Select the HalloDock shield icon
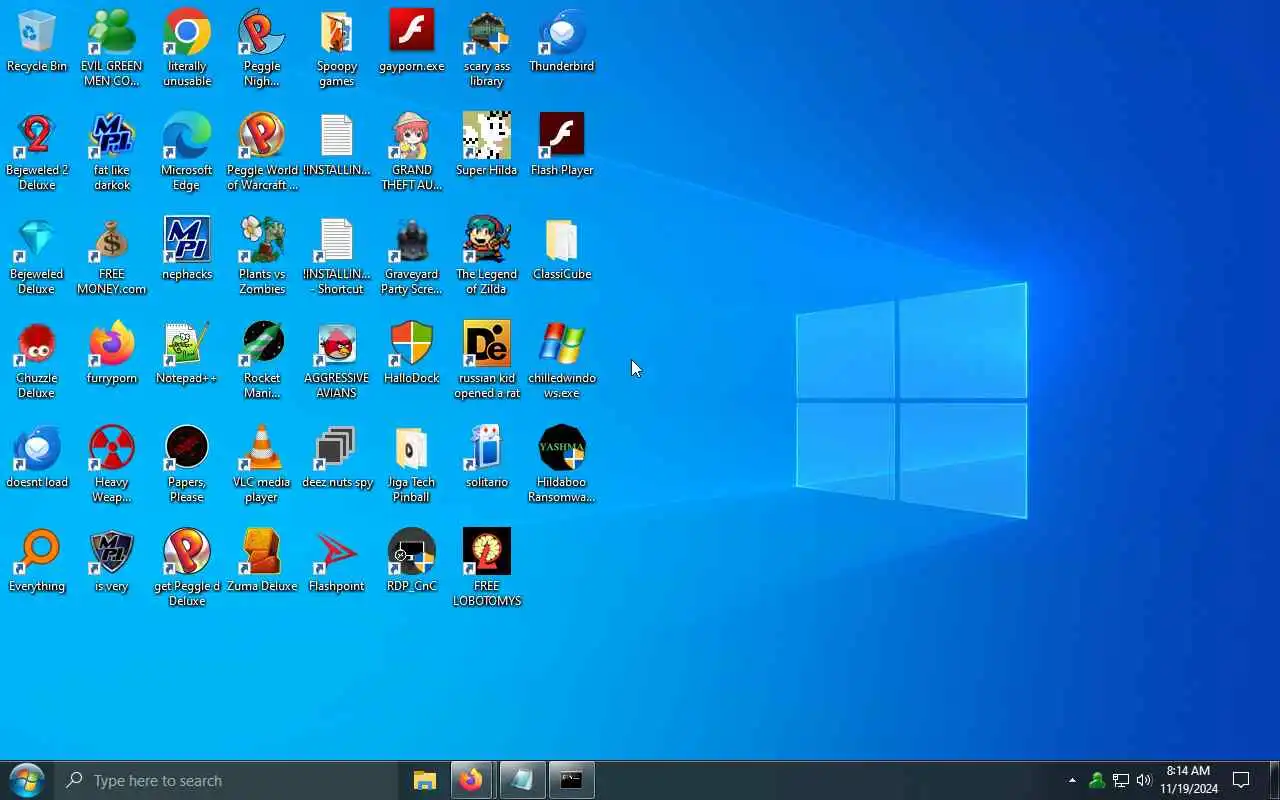Screen dimensions: 1280x800 click(x=412, y=354)
